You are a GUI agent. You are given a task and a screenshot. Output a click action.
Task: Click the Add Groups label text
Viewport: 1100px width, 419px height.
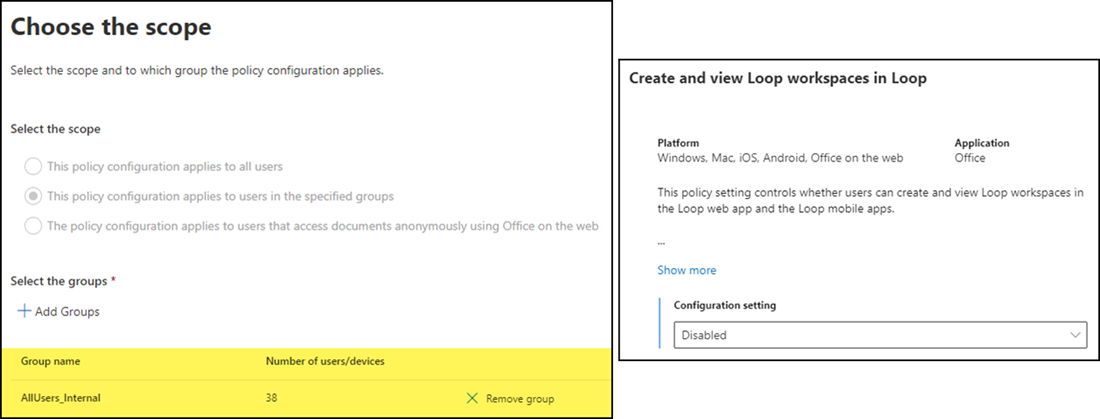[x=67, y=312]
